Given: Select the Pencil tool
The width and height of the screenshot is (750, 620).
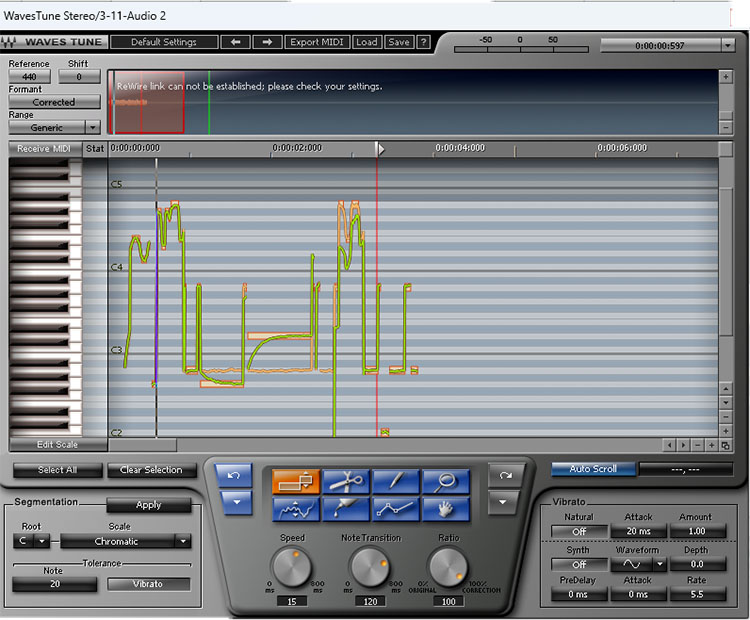Looking at the screenshot, I should (x=396, y=481).
